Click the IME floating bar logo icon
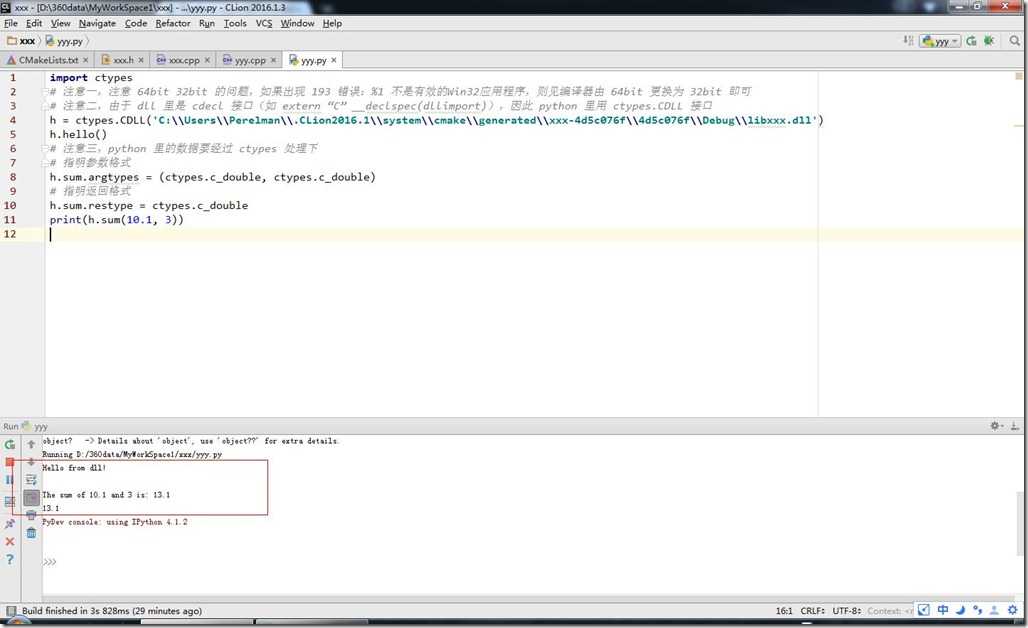 (923, 610)
